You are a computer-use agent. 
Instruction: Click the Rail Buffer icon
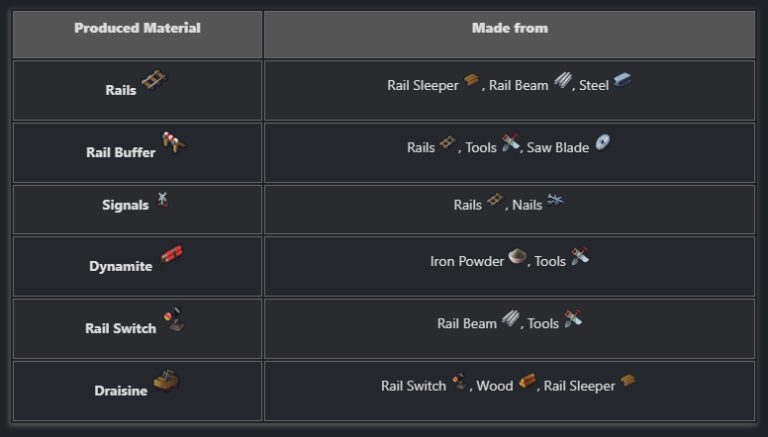coord(173,143)
